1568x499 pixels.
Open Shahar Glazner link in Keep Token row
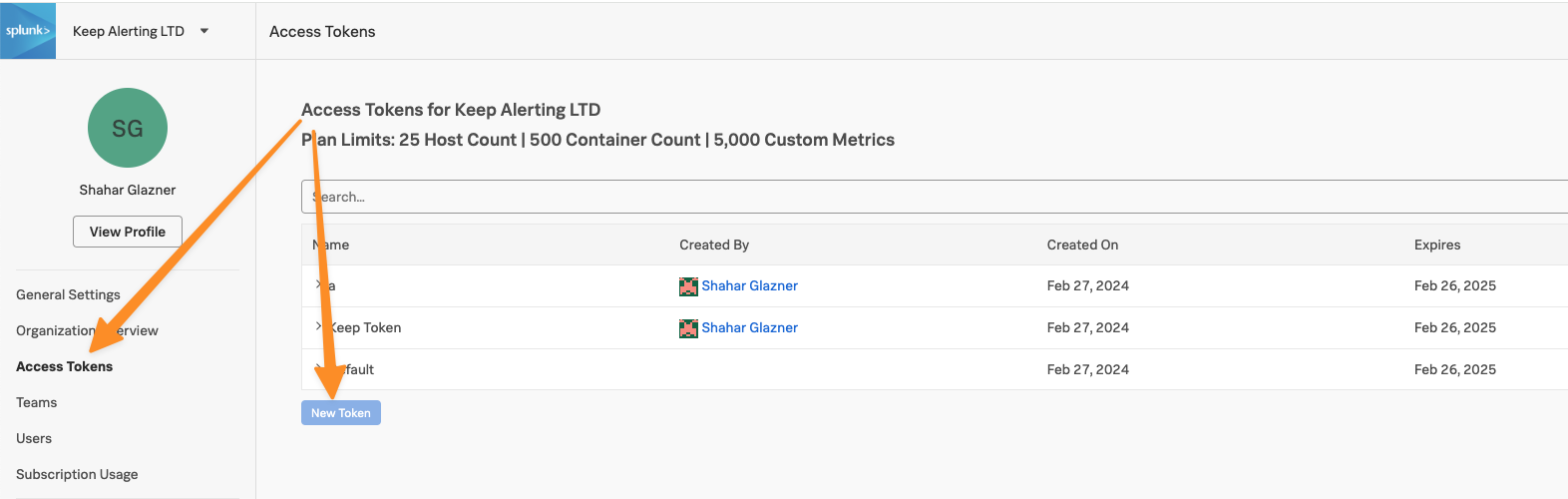(x=749, y=327)
